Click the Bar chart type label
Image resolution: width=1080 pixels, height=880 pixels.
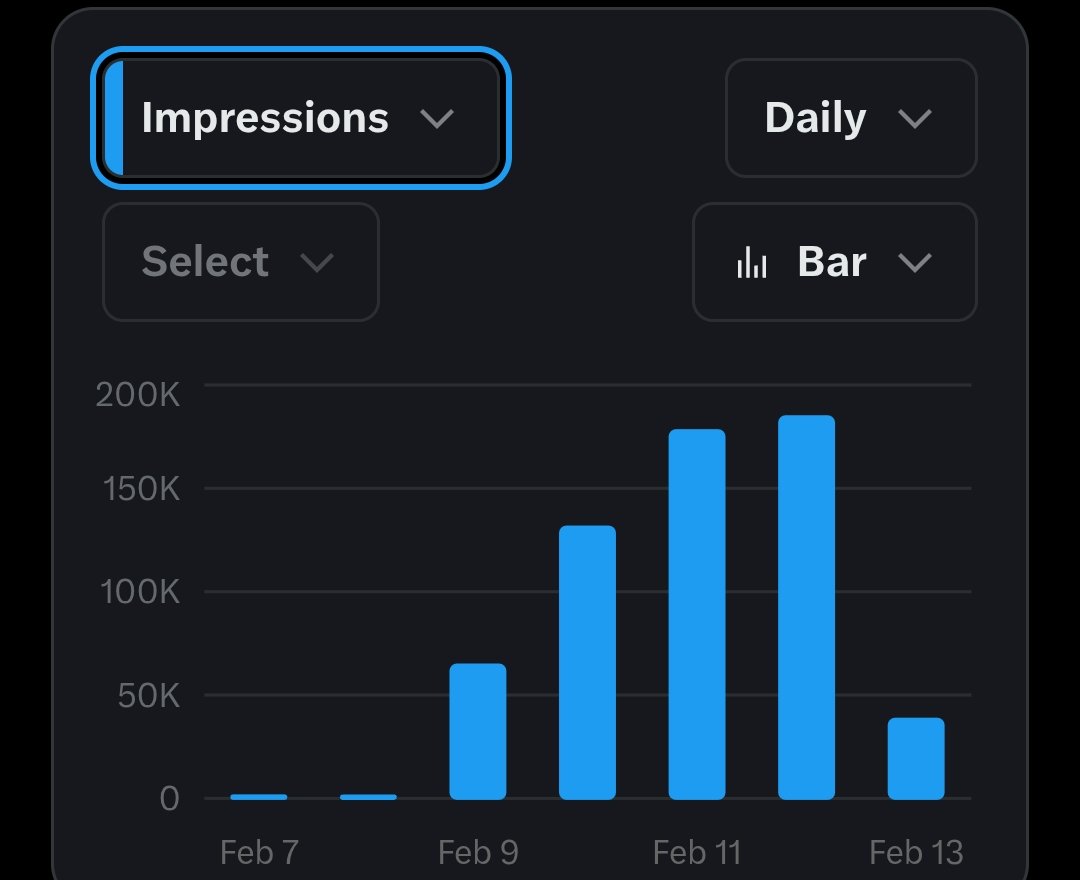[x=832, y=262]
